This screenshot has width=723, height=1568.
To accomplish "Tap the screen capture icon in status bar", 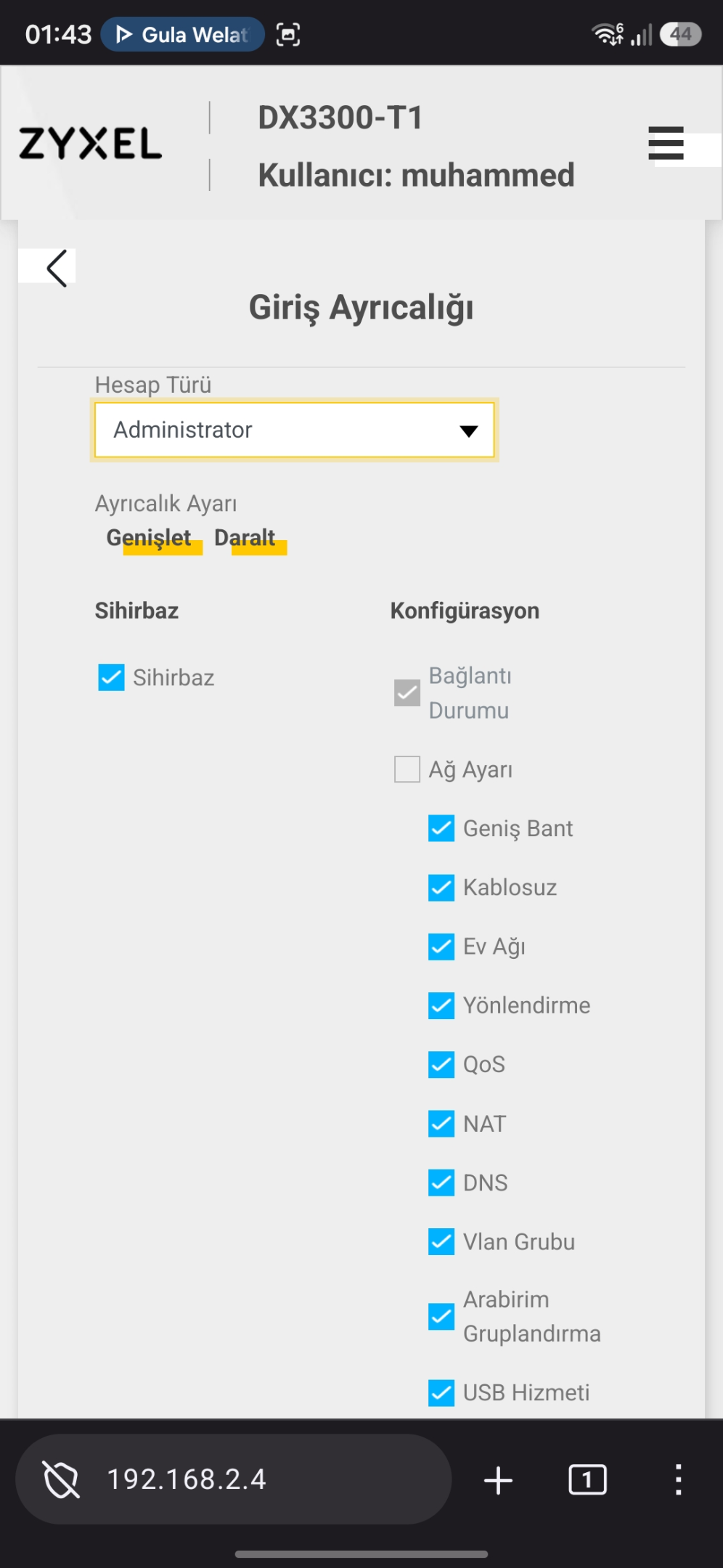I will 288,34.
